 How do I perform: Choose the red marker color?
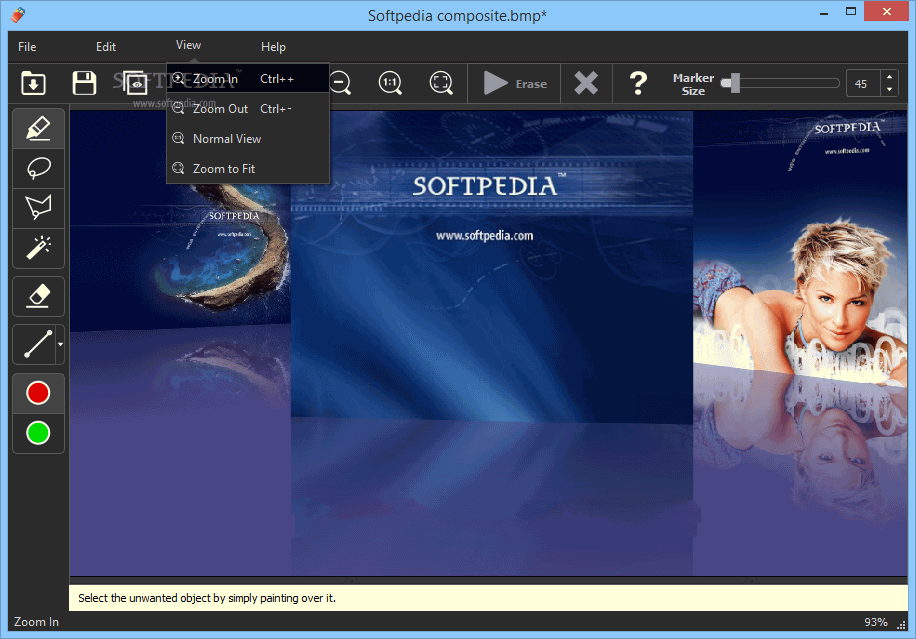tap(39, 393)
